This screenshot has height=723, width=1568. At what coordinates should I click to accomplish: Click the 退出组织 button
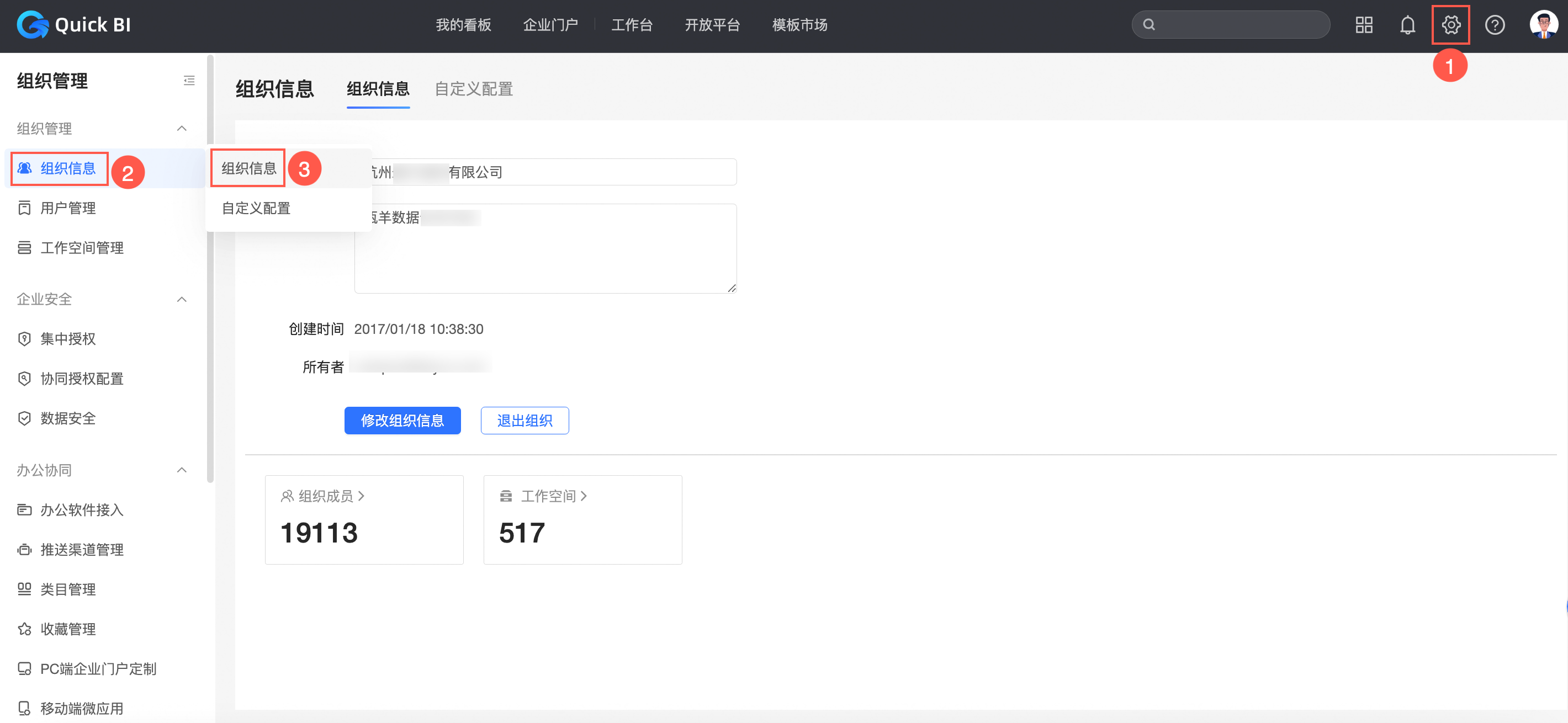tap(525, 421)
